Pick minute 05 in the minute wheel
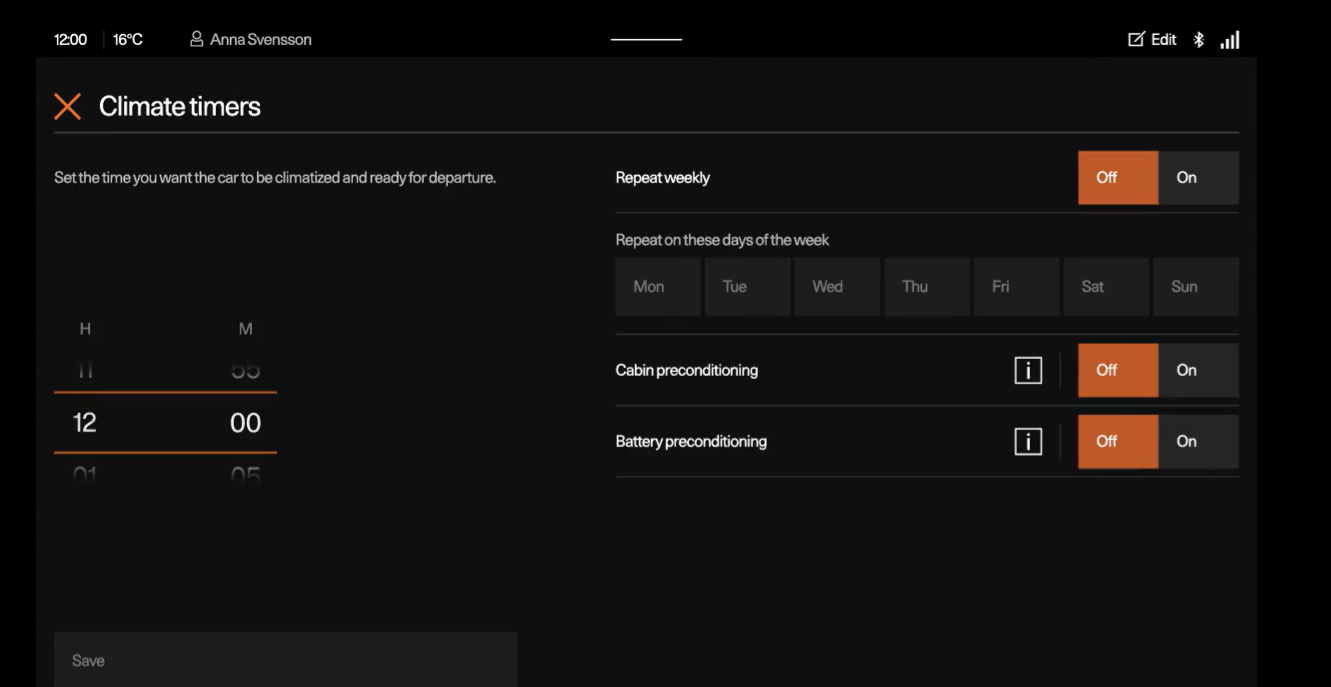 pos(245,474)
